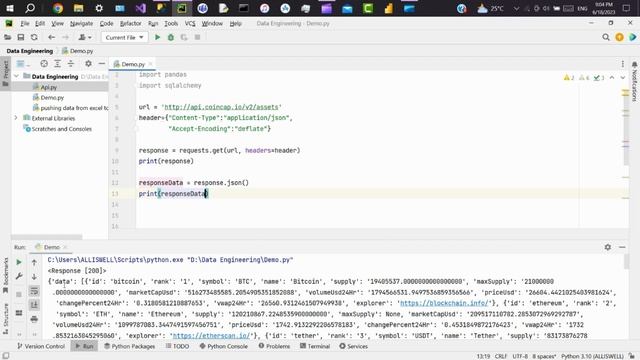Open run configuration wrench icon
640x360 pixels.
click(x=19, y=276)
